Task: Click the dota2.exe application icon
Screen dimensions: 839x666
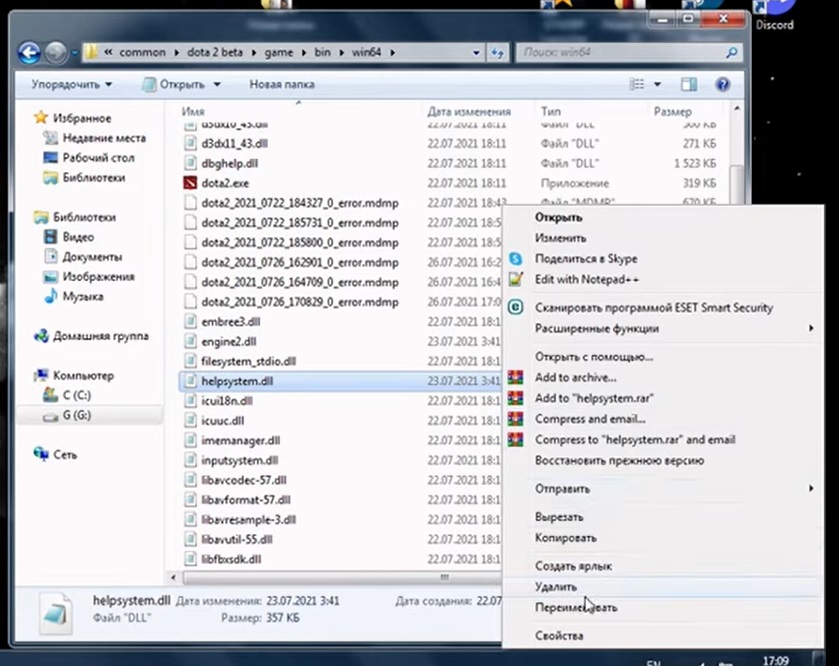Action: click(193, 183)
